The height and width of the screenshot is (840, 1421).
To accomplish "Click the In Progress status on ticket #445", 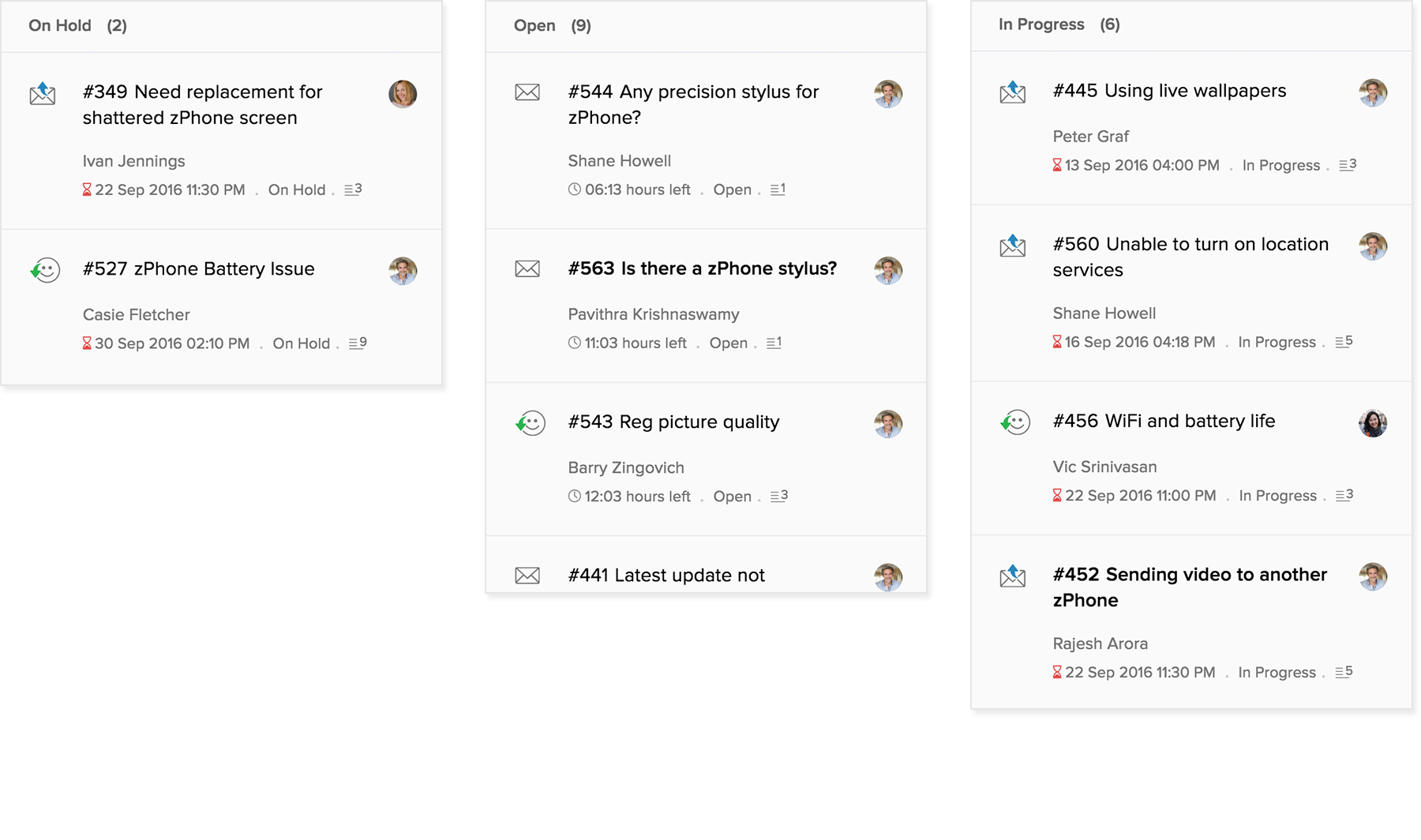I will click(x=1280, y=166).
